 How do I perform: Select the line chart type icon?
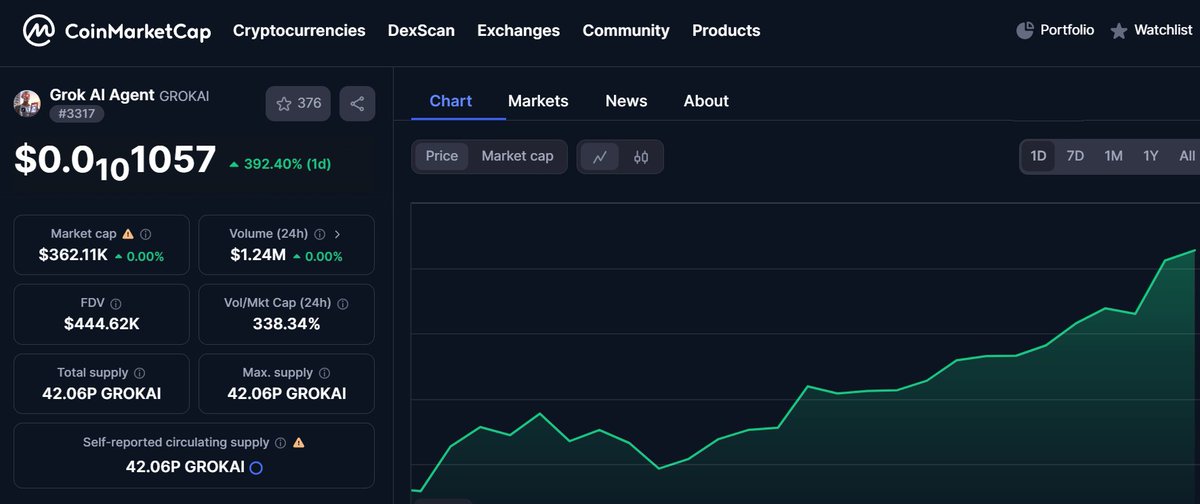(x=600, y=157)
